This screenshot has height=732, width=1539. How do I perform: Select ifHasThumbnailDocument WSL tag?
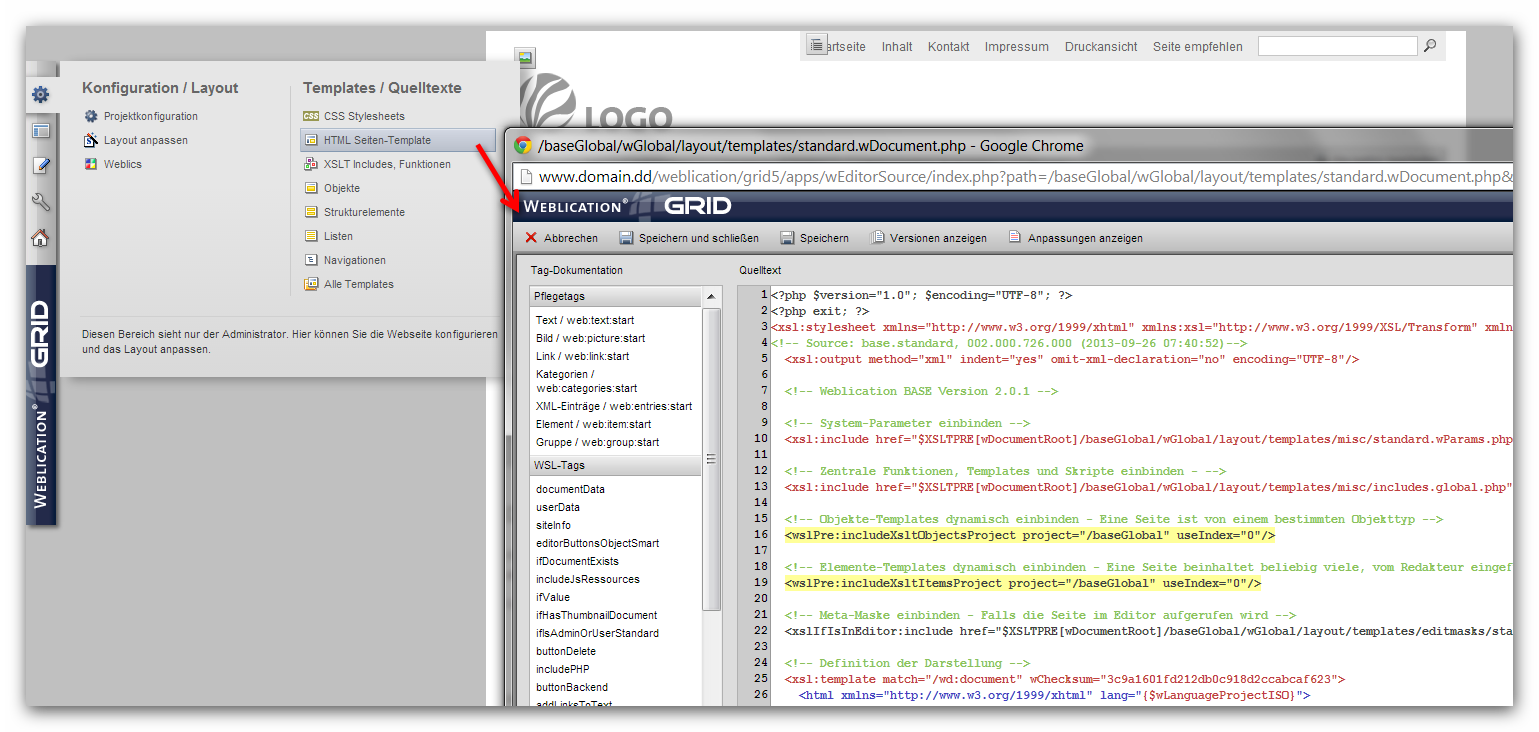point(597,615)
